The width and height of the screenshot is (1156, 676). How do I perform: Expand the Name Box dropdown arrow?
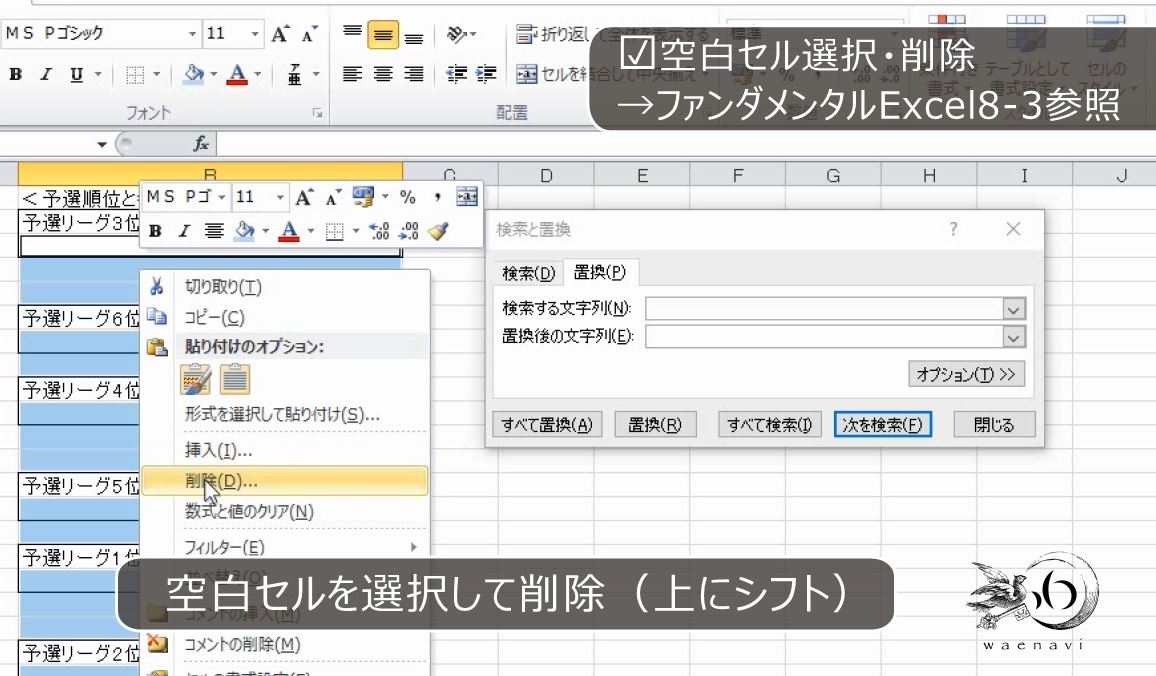pos(102,144)
